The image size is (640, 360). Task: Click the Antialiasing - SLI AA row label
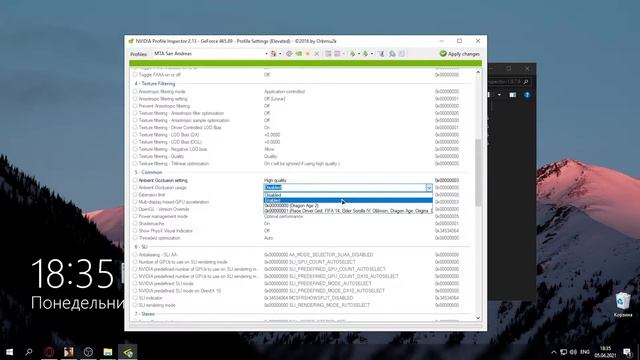click(158, 255)
